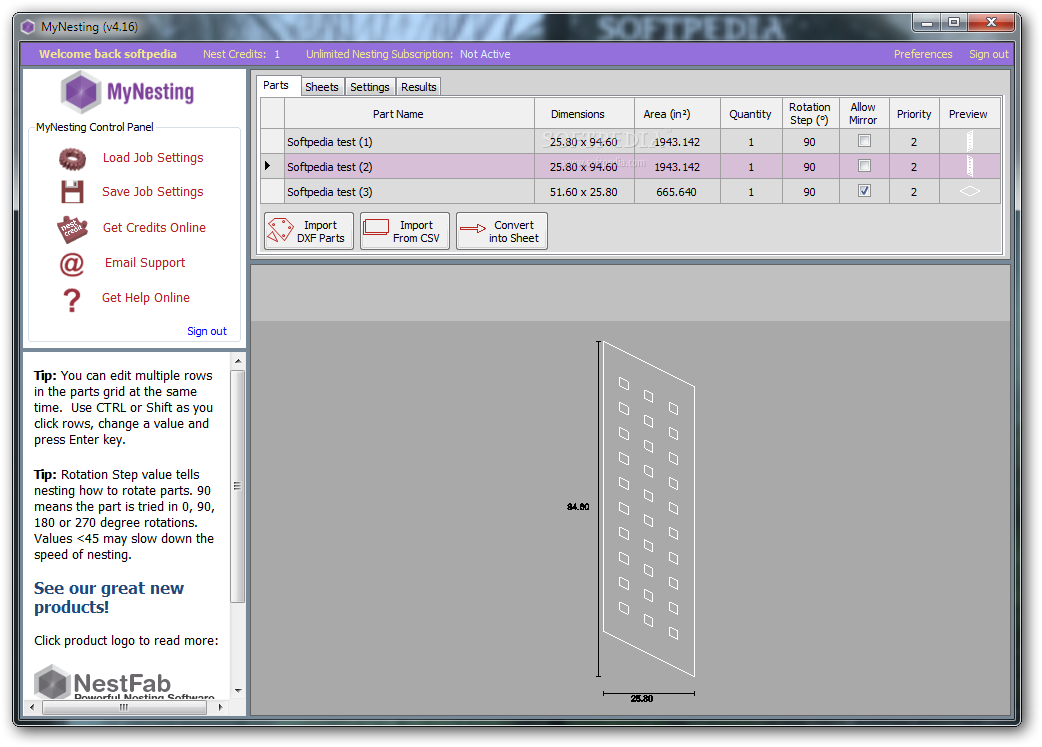
Task: Click Import From CSV button
Action: pos(405,231)
